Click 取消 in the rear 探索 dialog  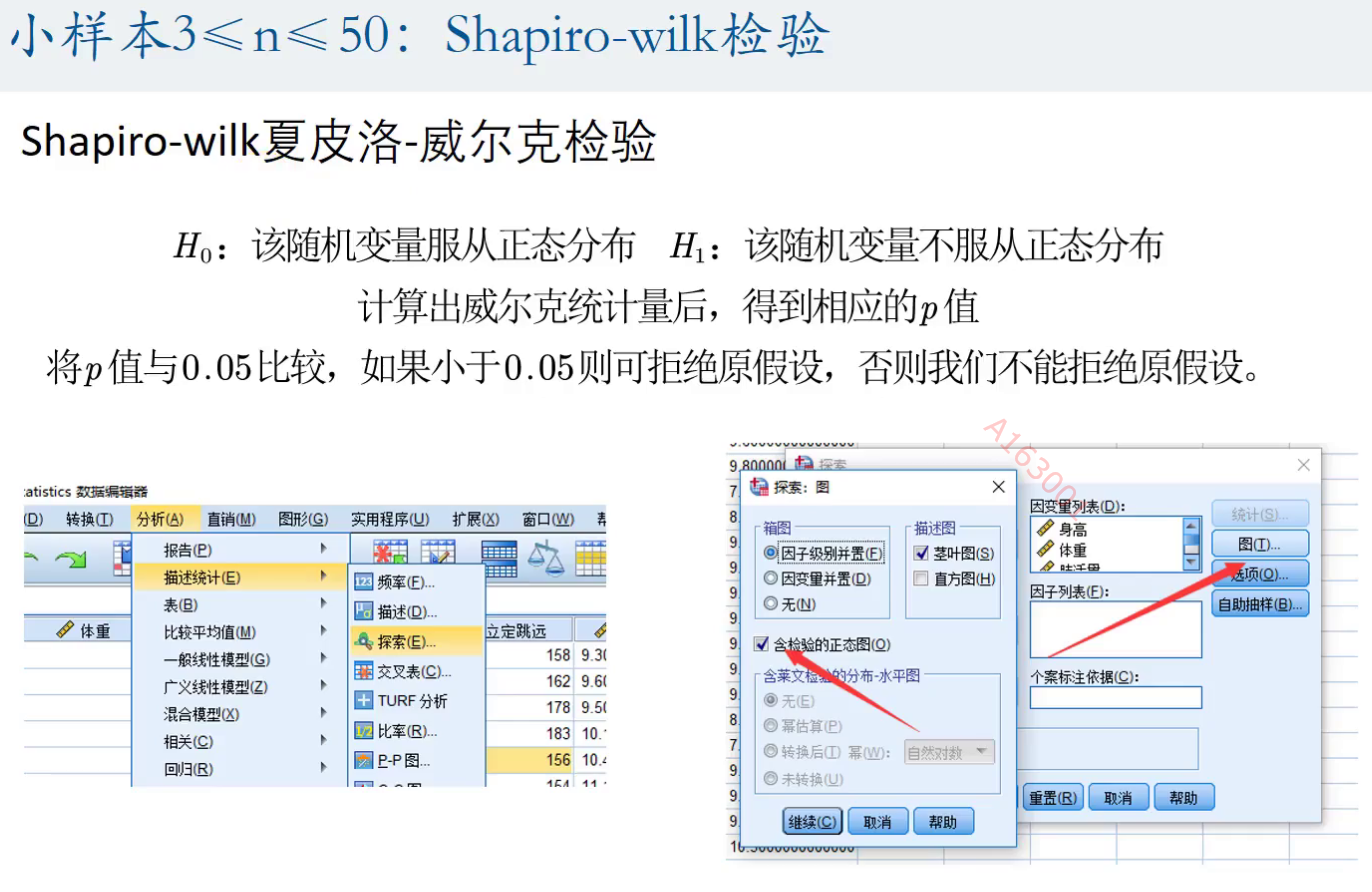1118,797
